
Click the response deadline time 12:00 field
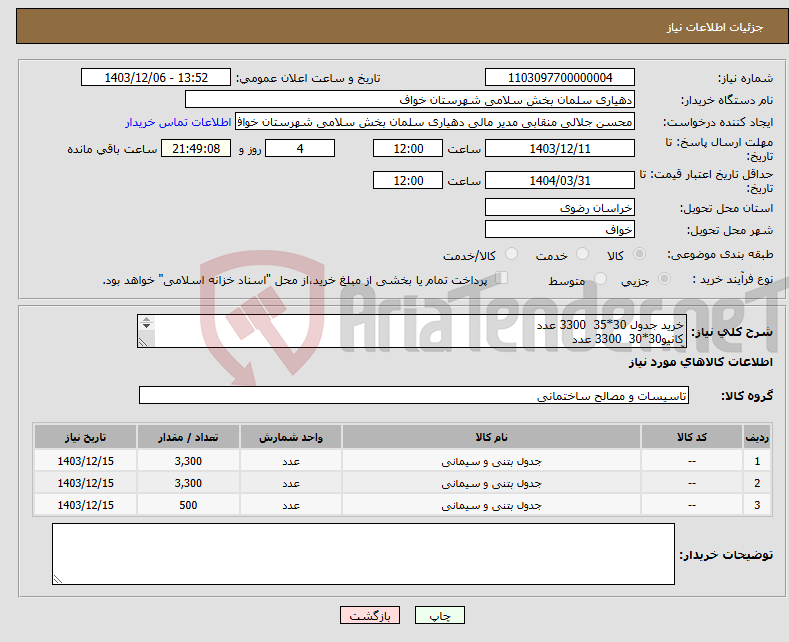(x=408, y=148)
